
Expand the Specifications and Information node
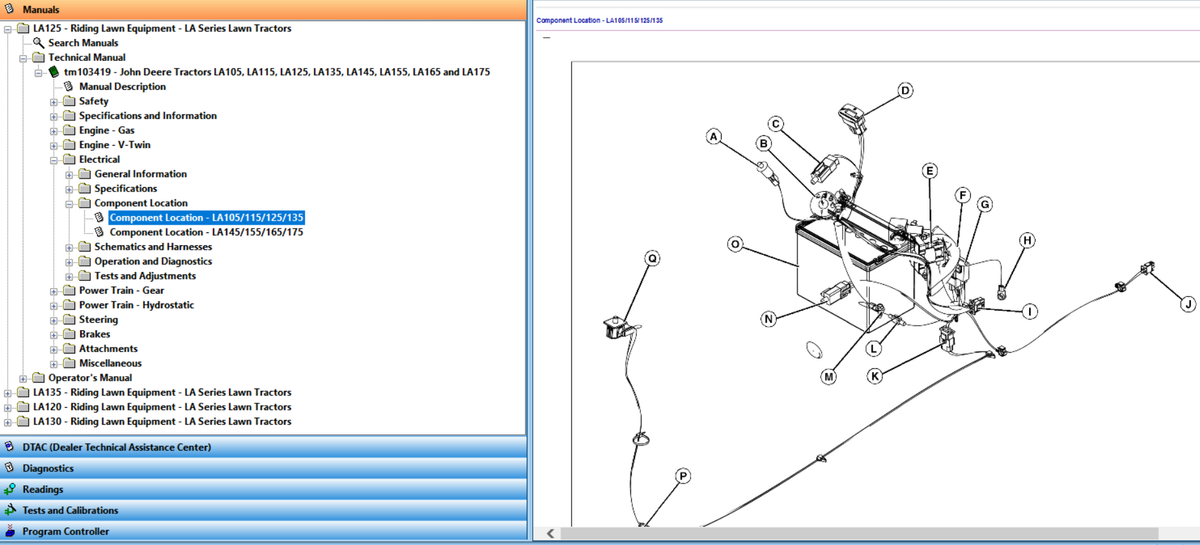coord(54,116)
